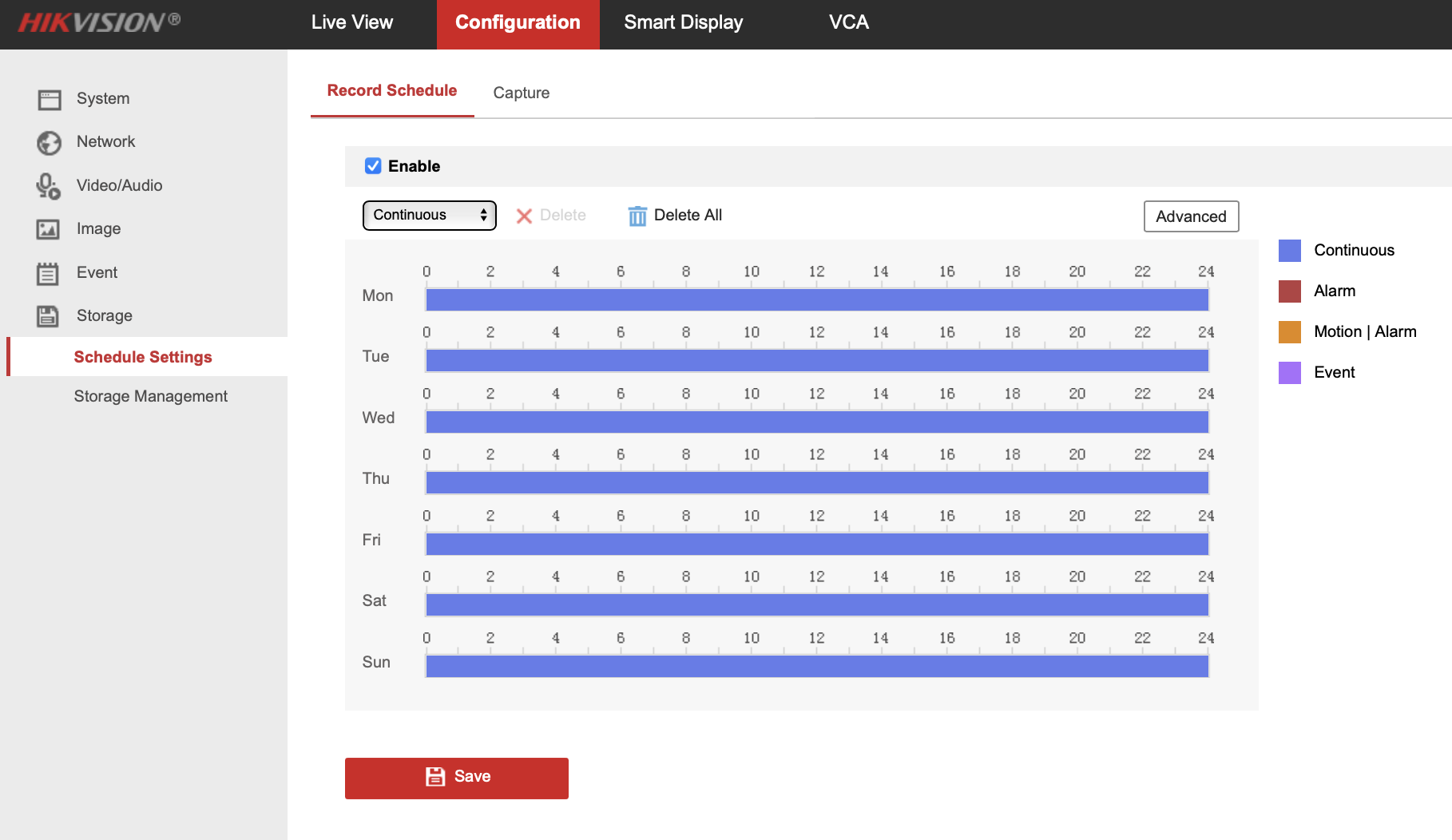
Task: Select the blue Continuous legend swatch
Action: point(1289,251)
